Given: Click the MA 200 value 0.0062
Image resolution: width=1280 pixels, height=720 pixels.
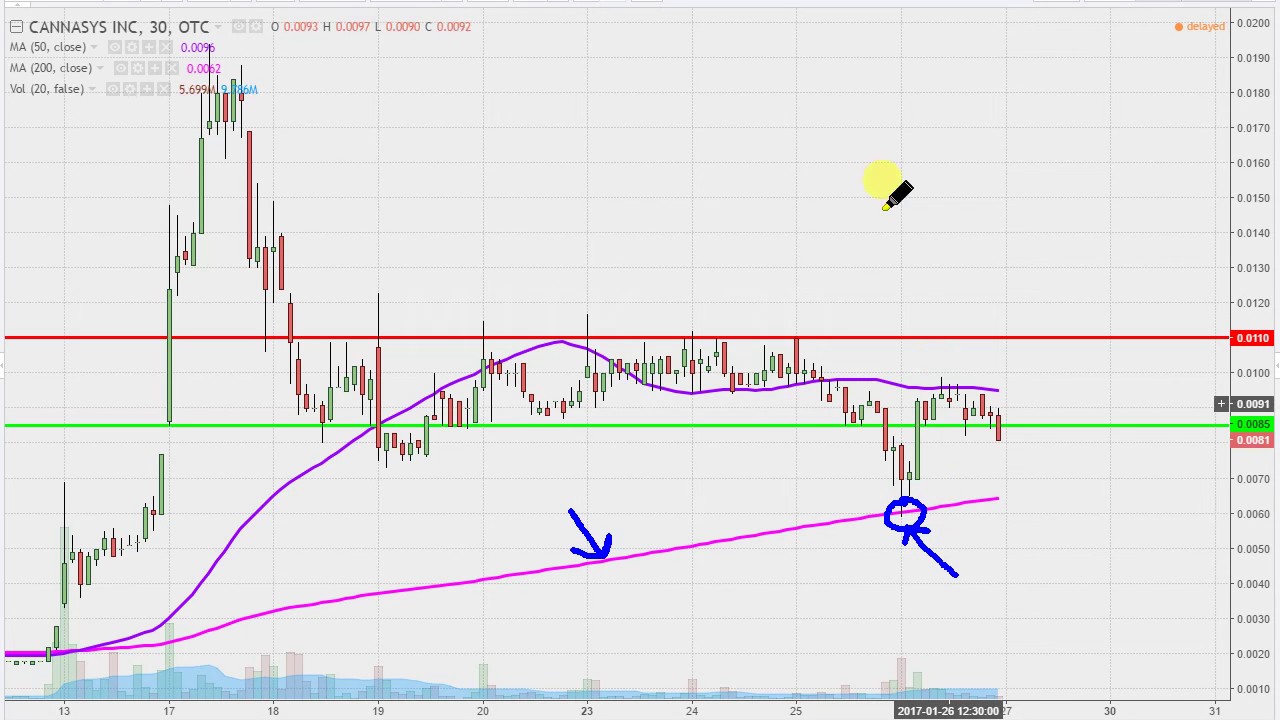Looking at the screenshot, I should (x=204, y=69).
